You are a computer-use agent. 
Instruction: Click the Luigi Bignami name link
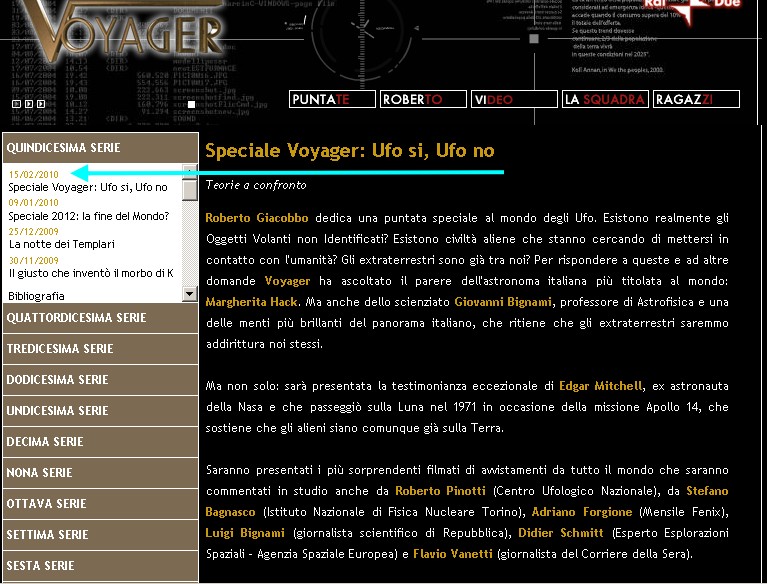point(245,533)
